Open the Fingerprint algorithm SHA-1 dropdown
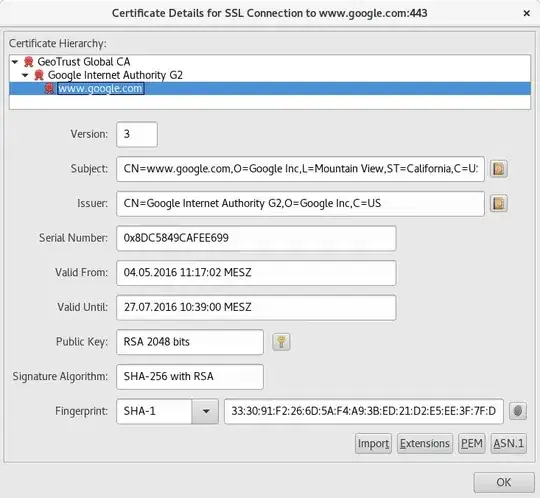 [x=205, y=411]
